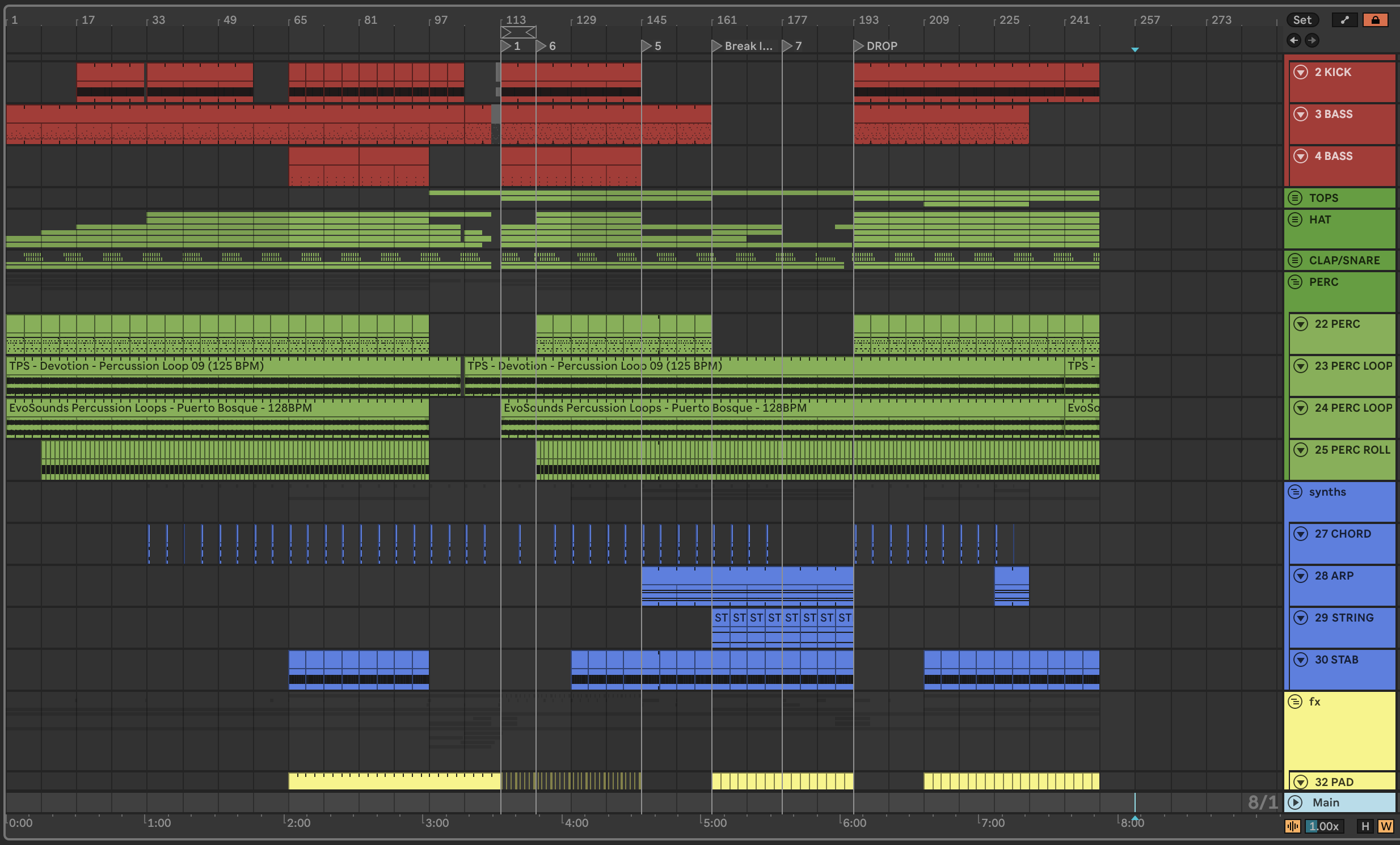The width and height of the screenshot is (1400, 845).
Task: Collapse the 27 CHORD track
Action: [x=1301, y=534]
